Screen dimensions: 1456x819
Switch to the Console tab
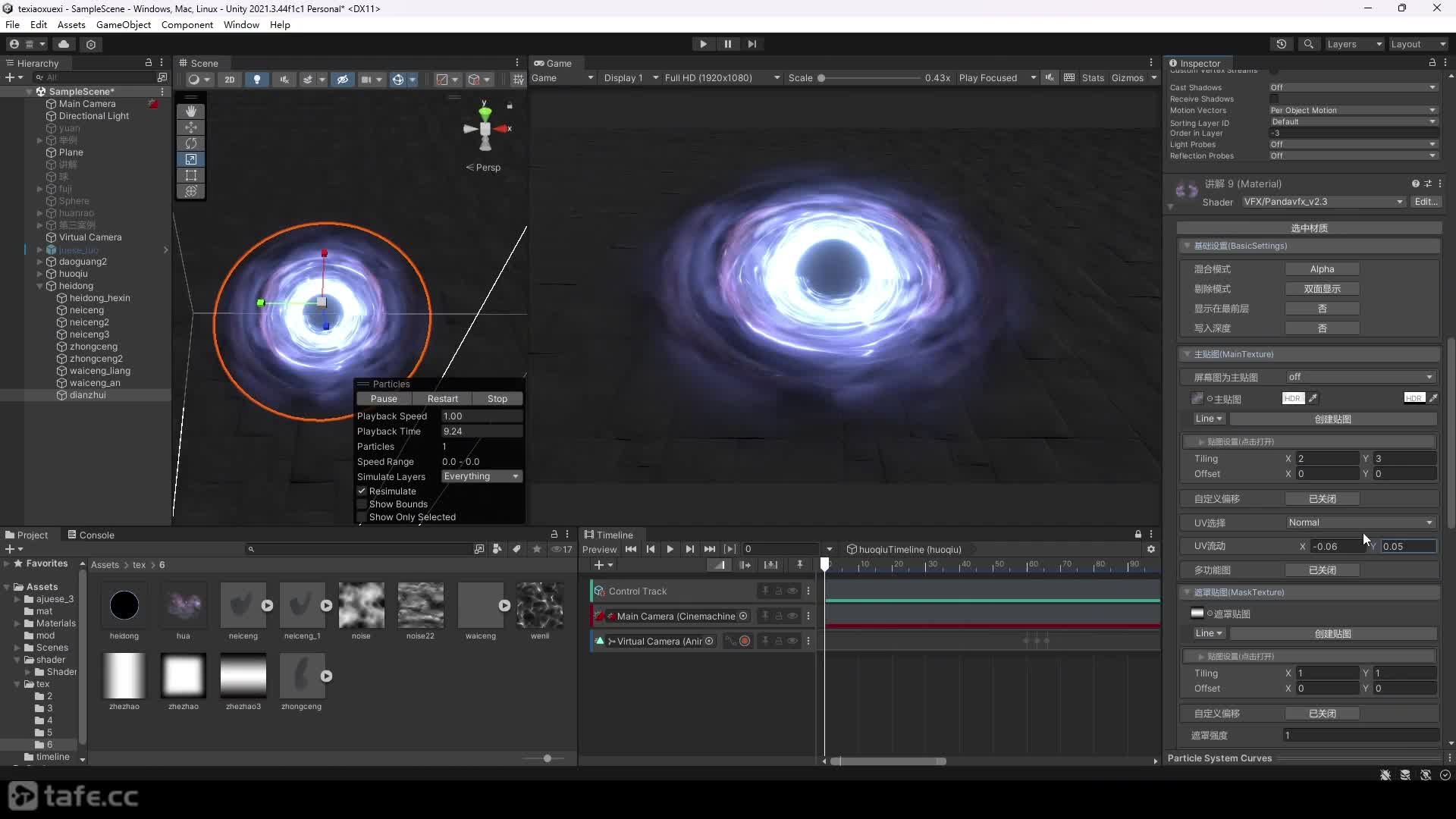coord(91,535)
